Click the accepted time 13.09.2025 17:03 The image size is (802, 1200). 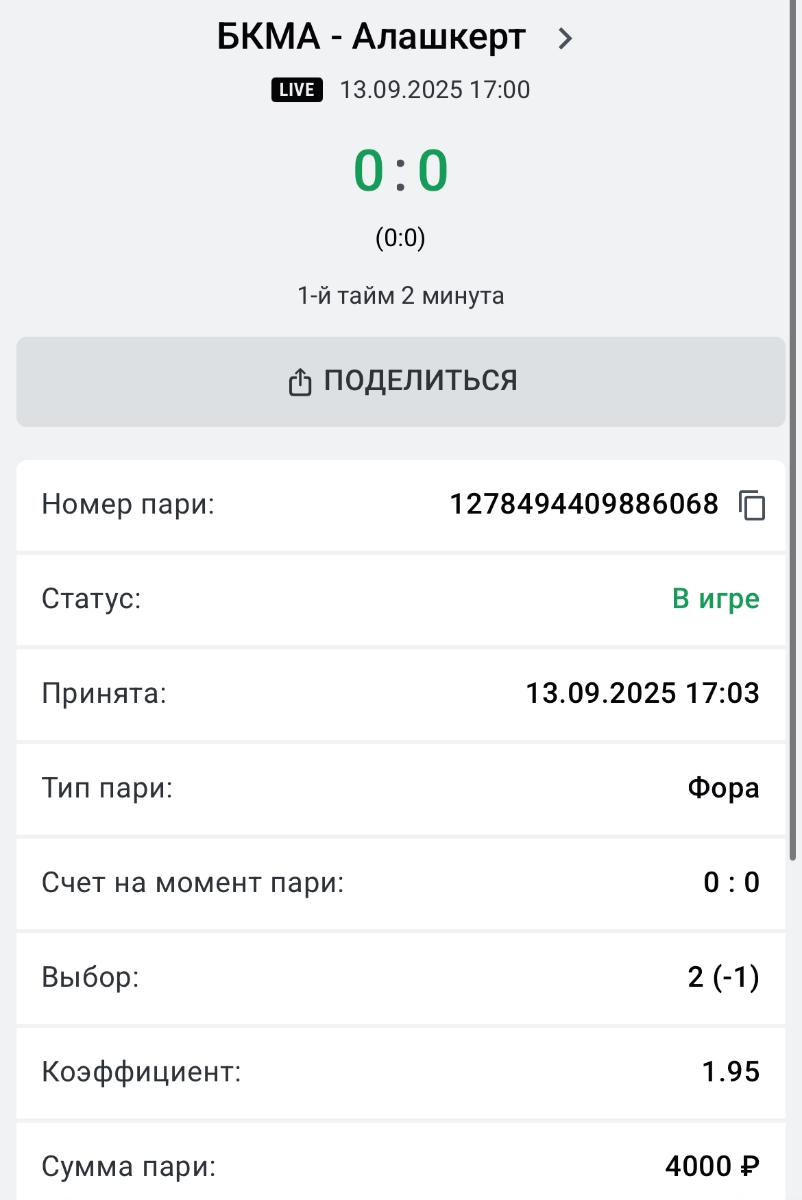coord(642,693)
